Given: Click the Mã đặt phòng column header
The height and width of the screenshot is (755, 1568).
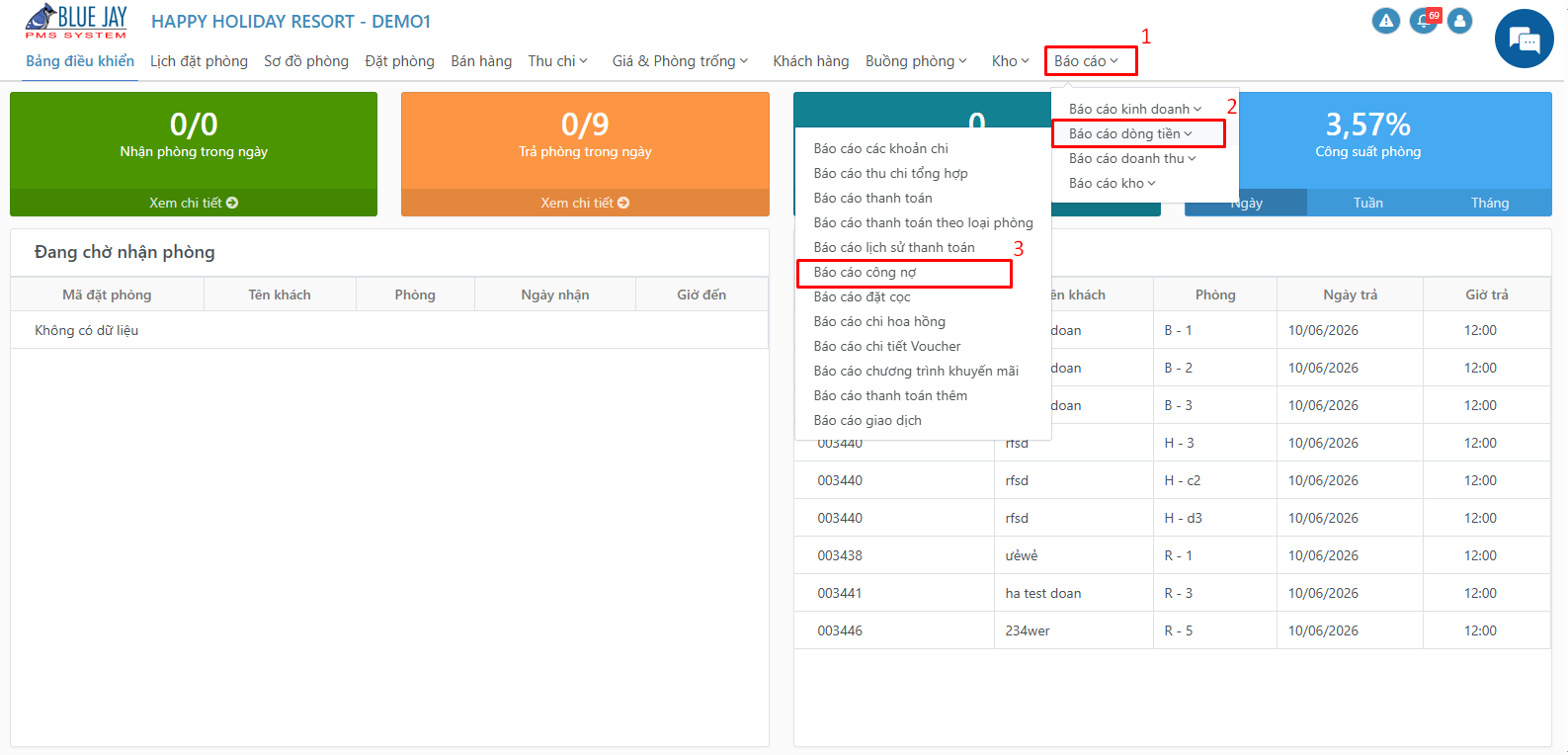Looking at the screenshot, I should pos(107,294).
